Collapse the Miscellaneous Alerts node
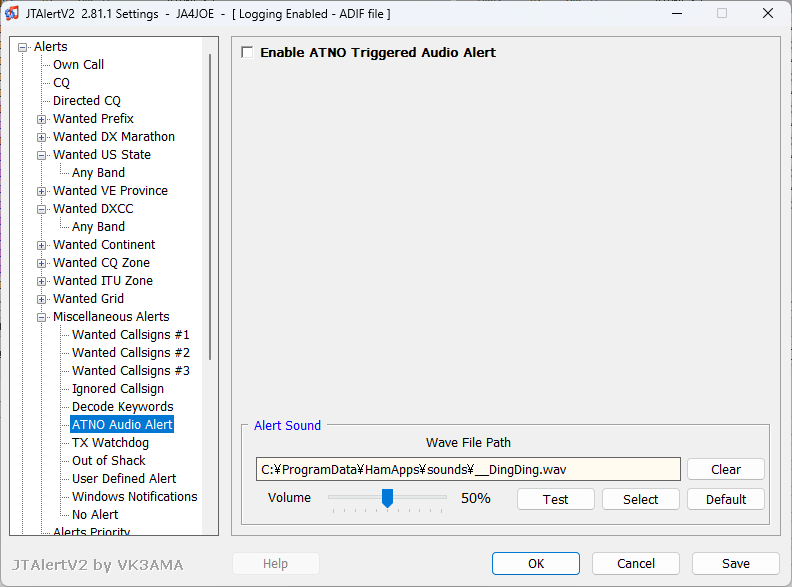Screen dimensions: 792x587 pyautogui.click(x=41, y=318)
